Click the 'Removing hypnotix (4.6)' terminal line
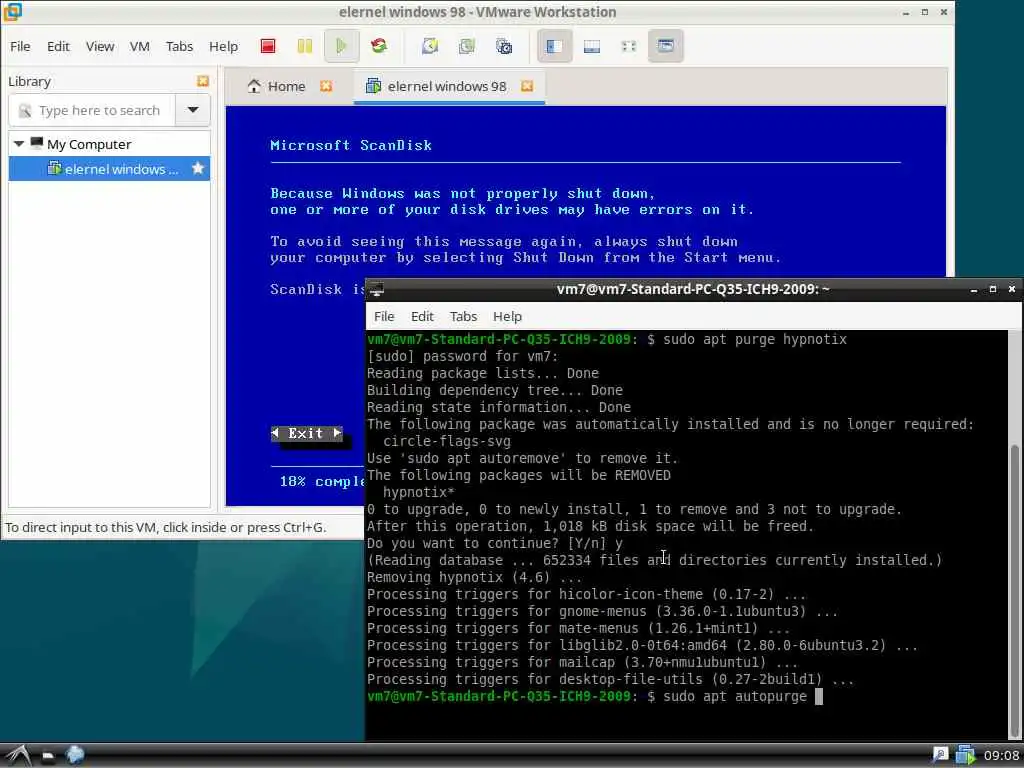Image resolution: width=1024 pixels, height=768 pixels. [473, 577]
